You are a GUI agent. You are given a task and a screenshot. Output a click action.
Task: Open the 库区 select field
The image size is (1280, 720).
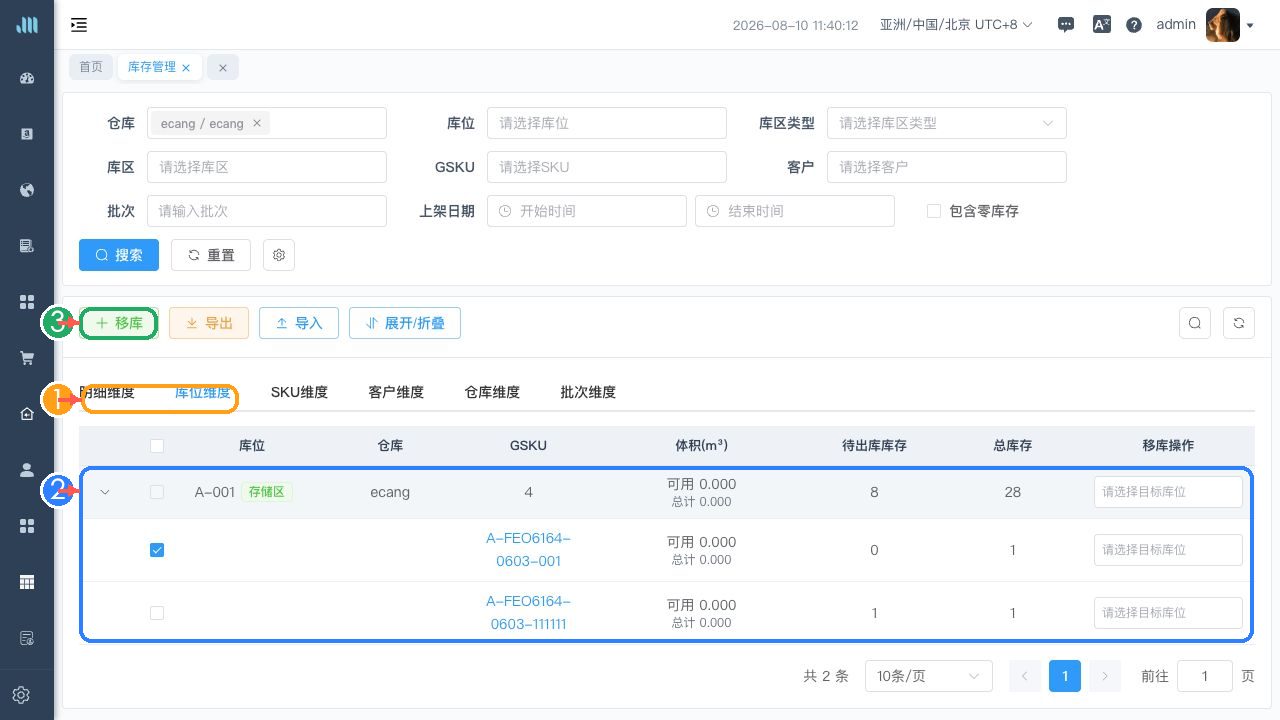pos(267,167)
